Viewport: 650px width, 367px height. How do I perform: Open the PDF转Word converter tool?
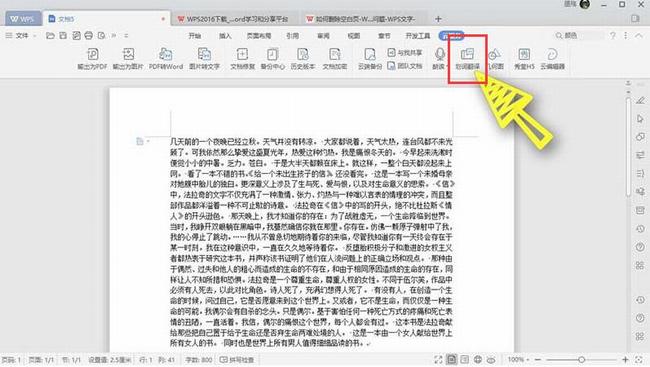[166, 58]
